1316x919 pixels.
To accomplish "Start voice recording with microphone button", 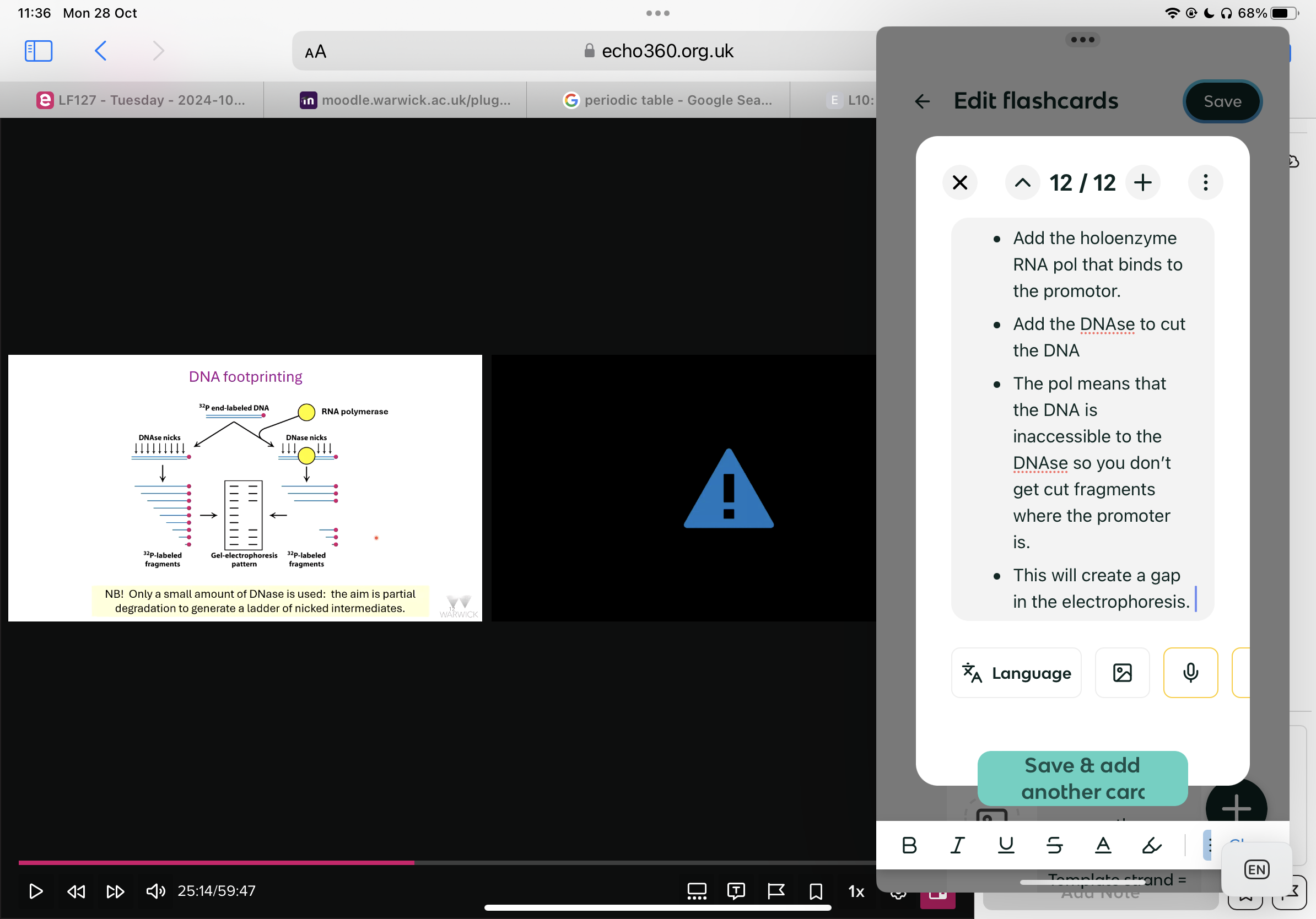I will pyautogui.click(x=1190, y=673).
